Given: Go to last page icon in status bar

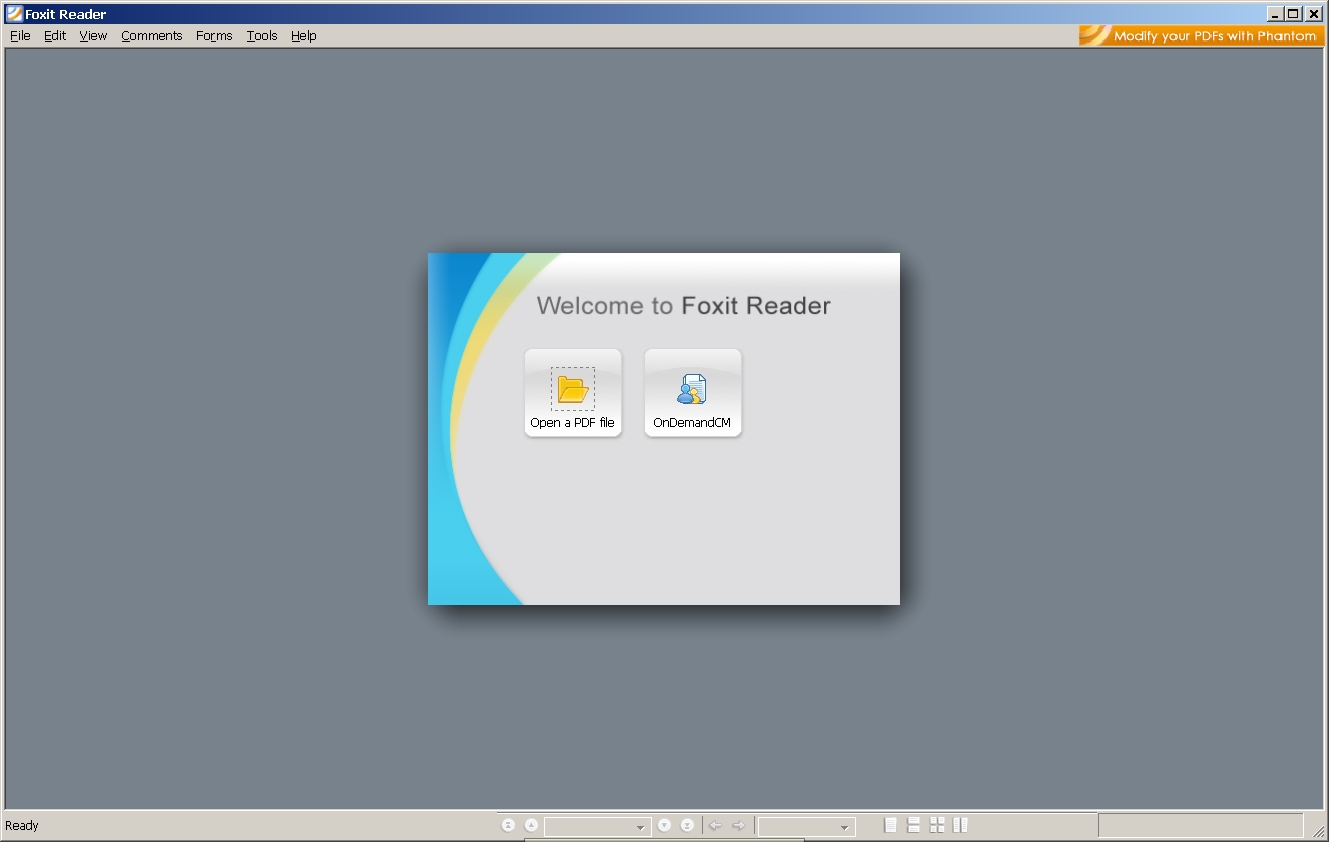Looking at the screenshot, I should pos(687,825).
